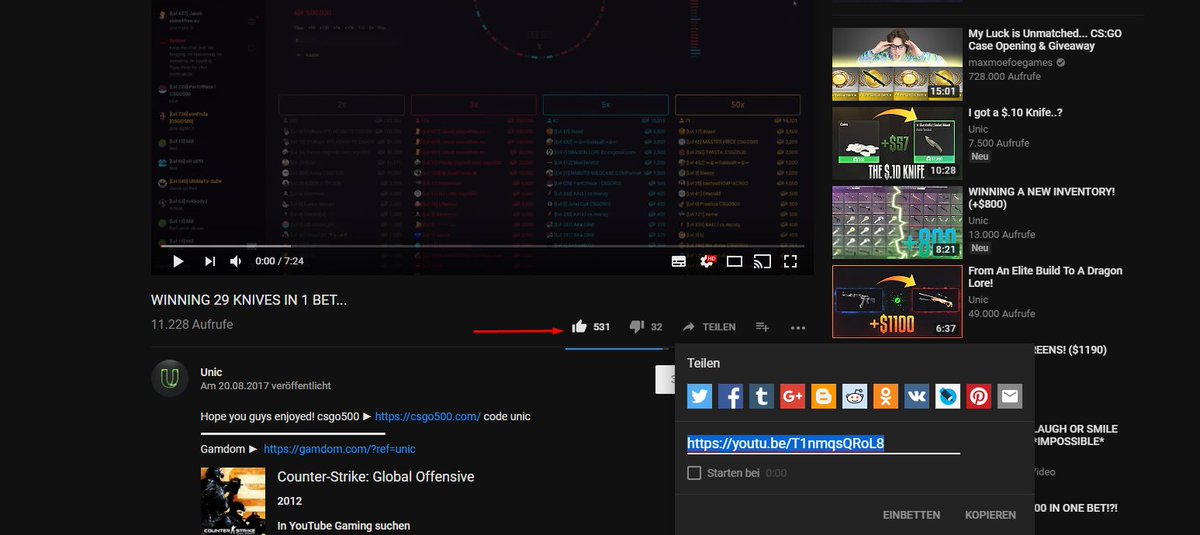Share the video on Blogger

coord(824,397)
